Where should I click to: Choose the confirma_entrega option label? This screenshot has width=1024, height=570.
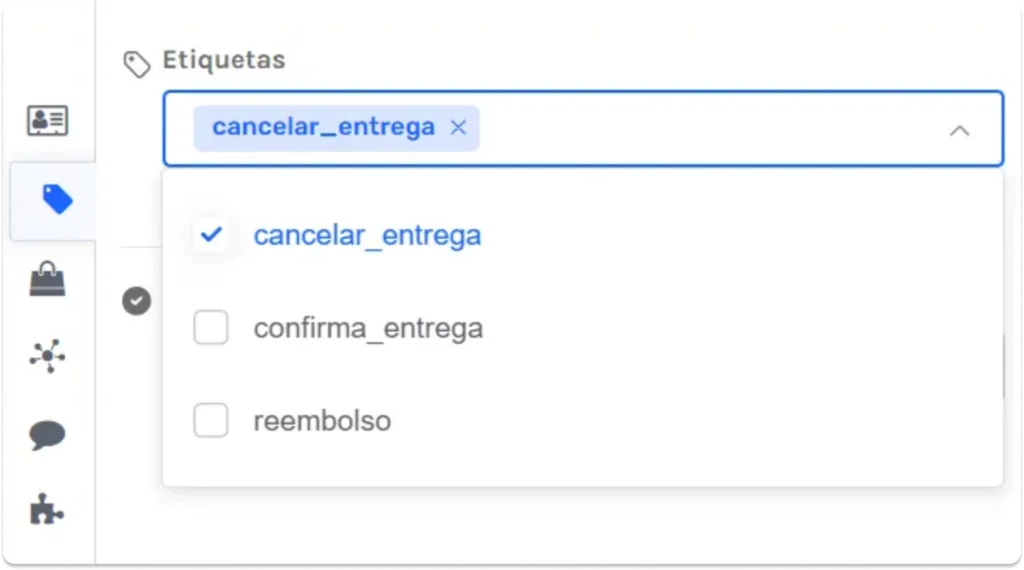[x=368, y=328]
